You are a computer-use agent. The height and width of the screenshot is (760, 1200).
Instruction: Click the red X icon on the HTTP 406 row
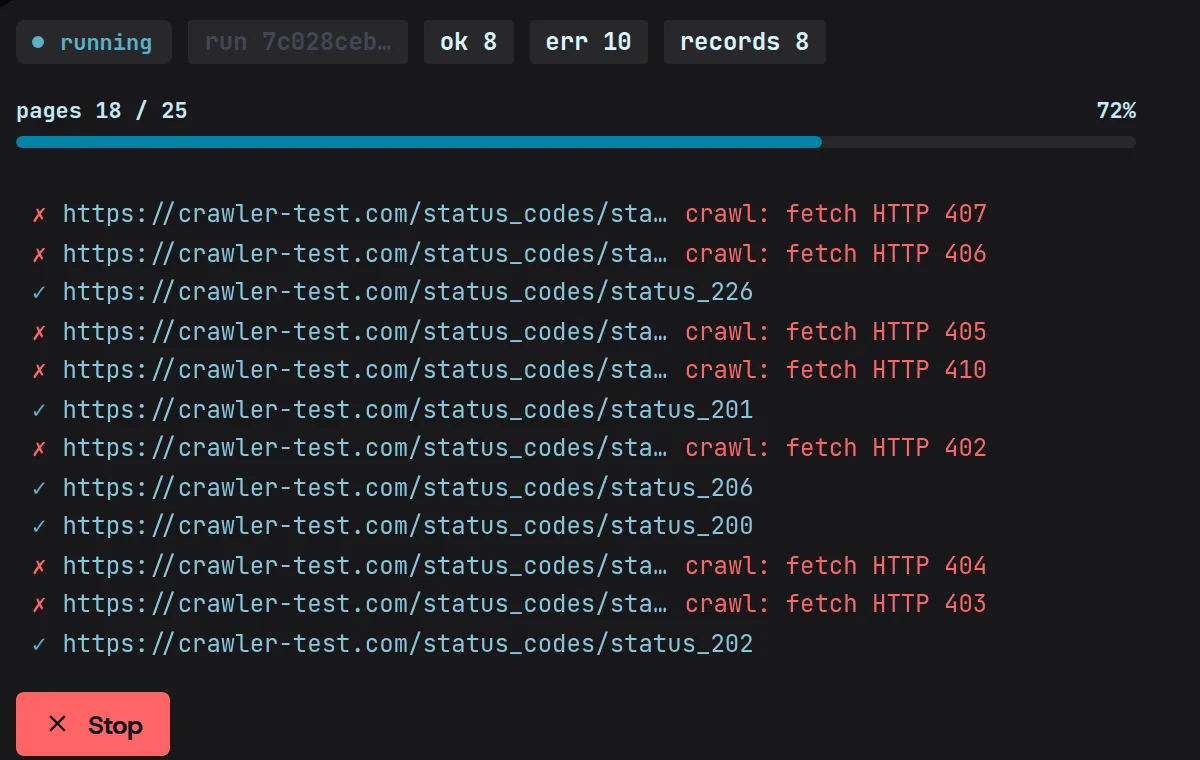[x=39, y=253]
